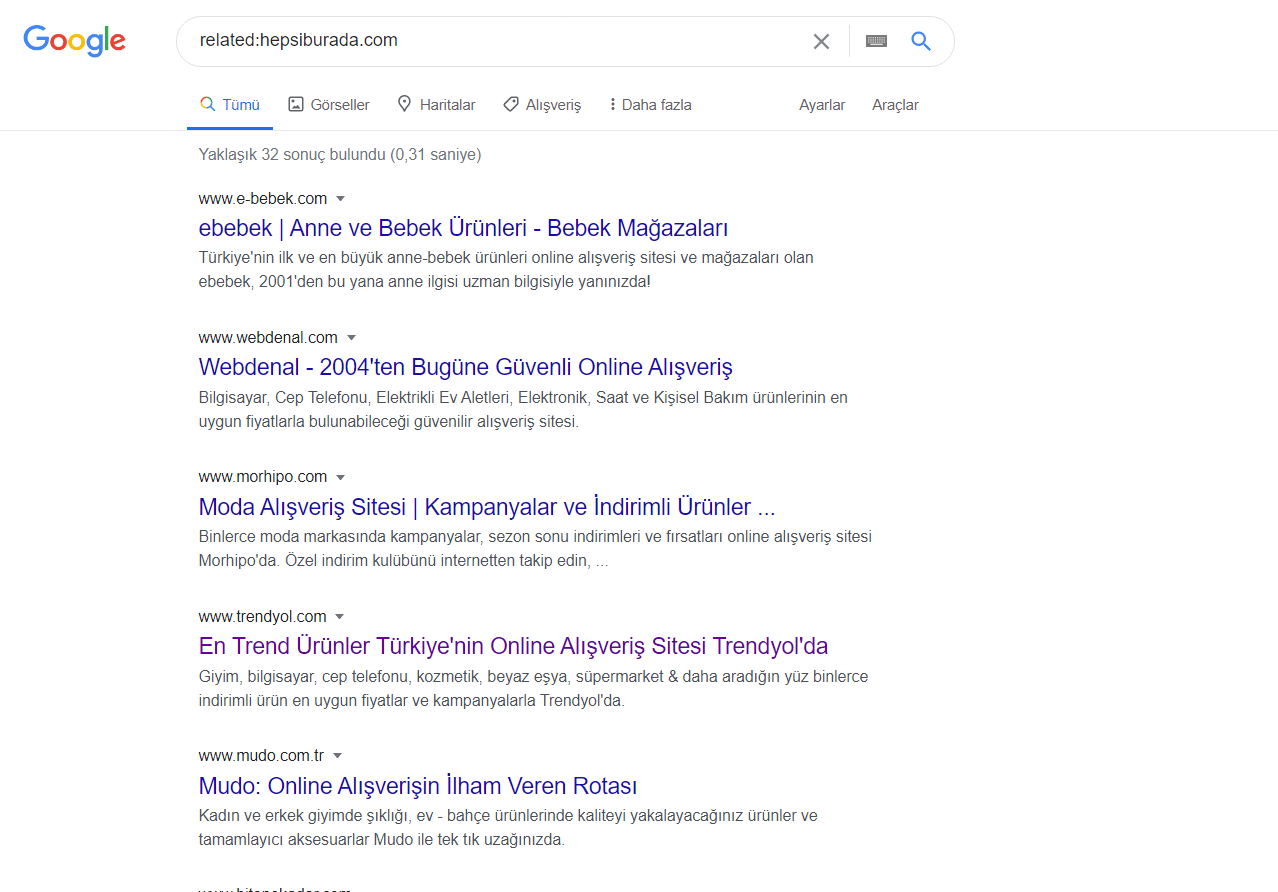The height and width of the screenshot is (892, 1278).
Task: Open the Araçlar search tools
Action: click(894, 104)
